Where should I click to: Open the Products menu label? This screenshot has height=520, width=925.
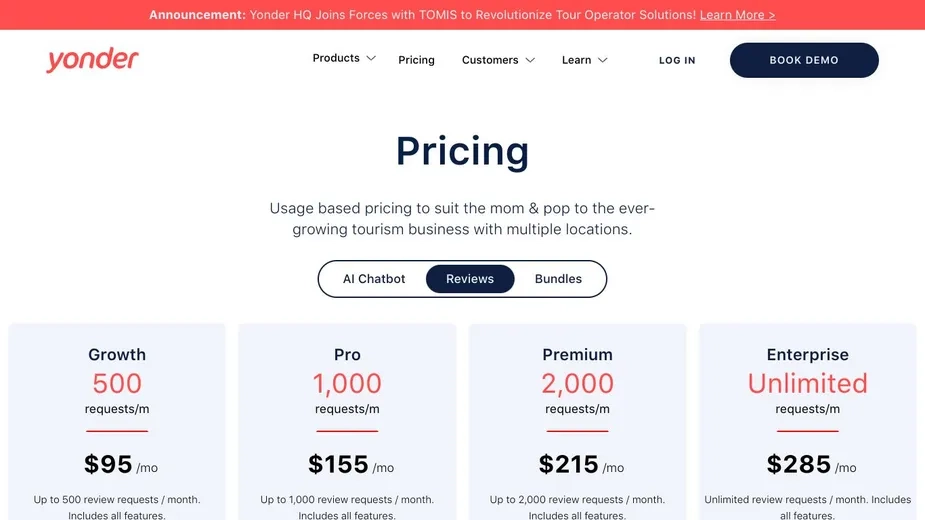tap(336, 58)
